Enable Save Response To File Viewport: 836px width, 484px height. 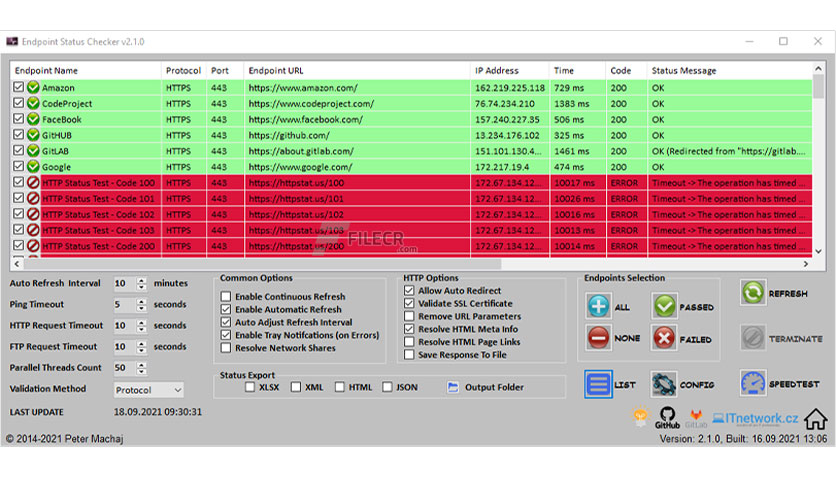tap(409, 354)
